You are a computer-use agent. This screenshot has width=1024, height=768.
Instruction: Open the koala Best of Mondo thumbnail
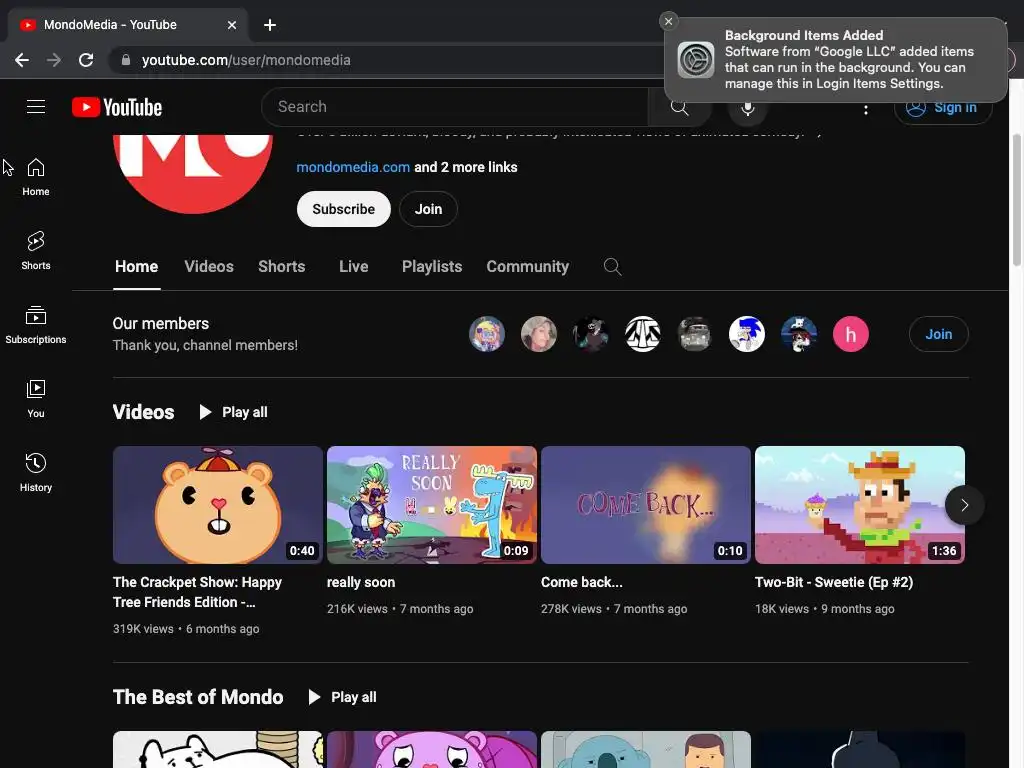pos(646,750)
